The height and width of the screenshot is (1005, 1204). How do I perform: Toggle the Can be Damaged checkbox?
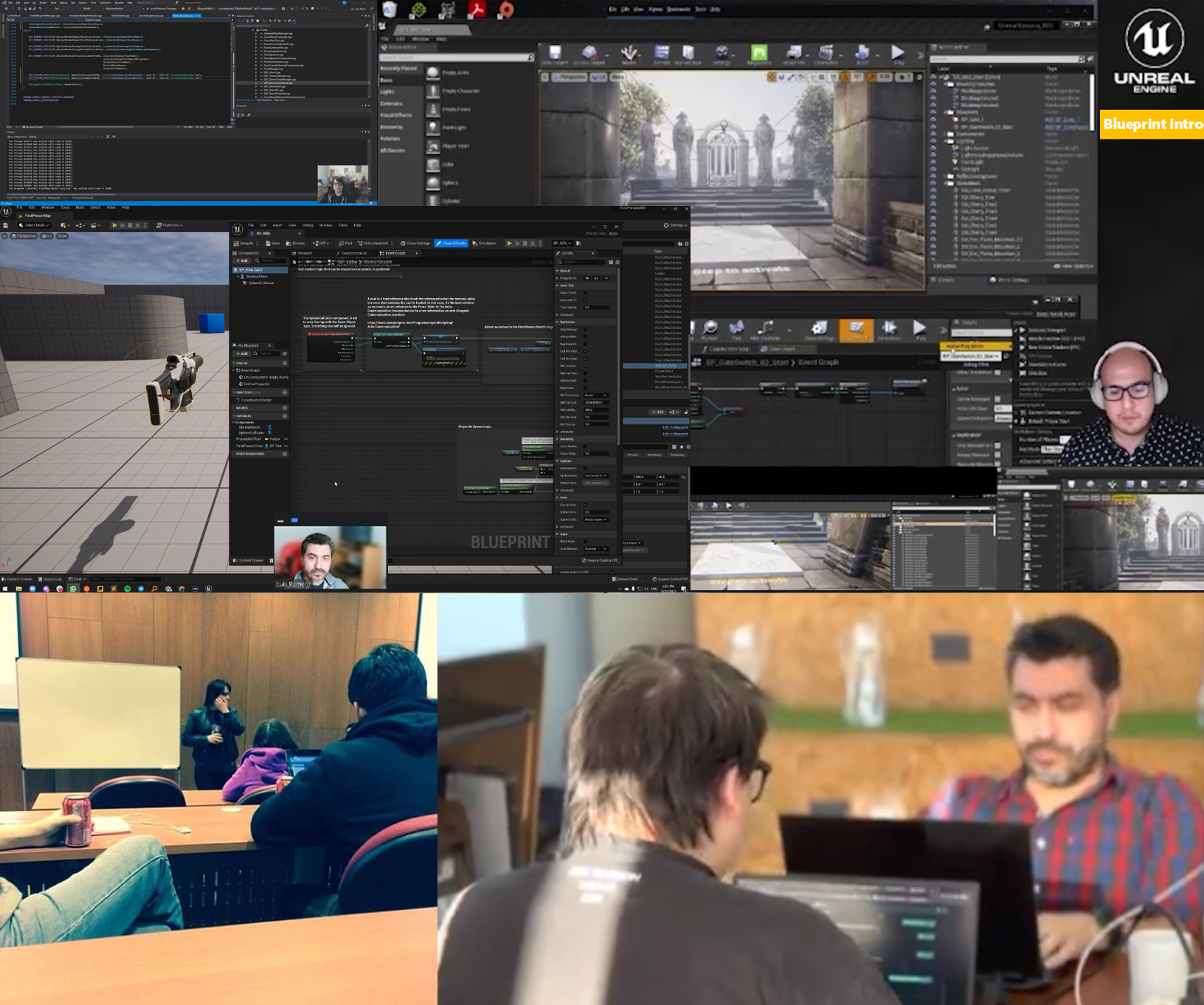coord(585,505)
